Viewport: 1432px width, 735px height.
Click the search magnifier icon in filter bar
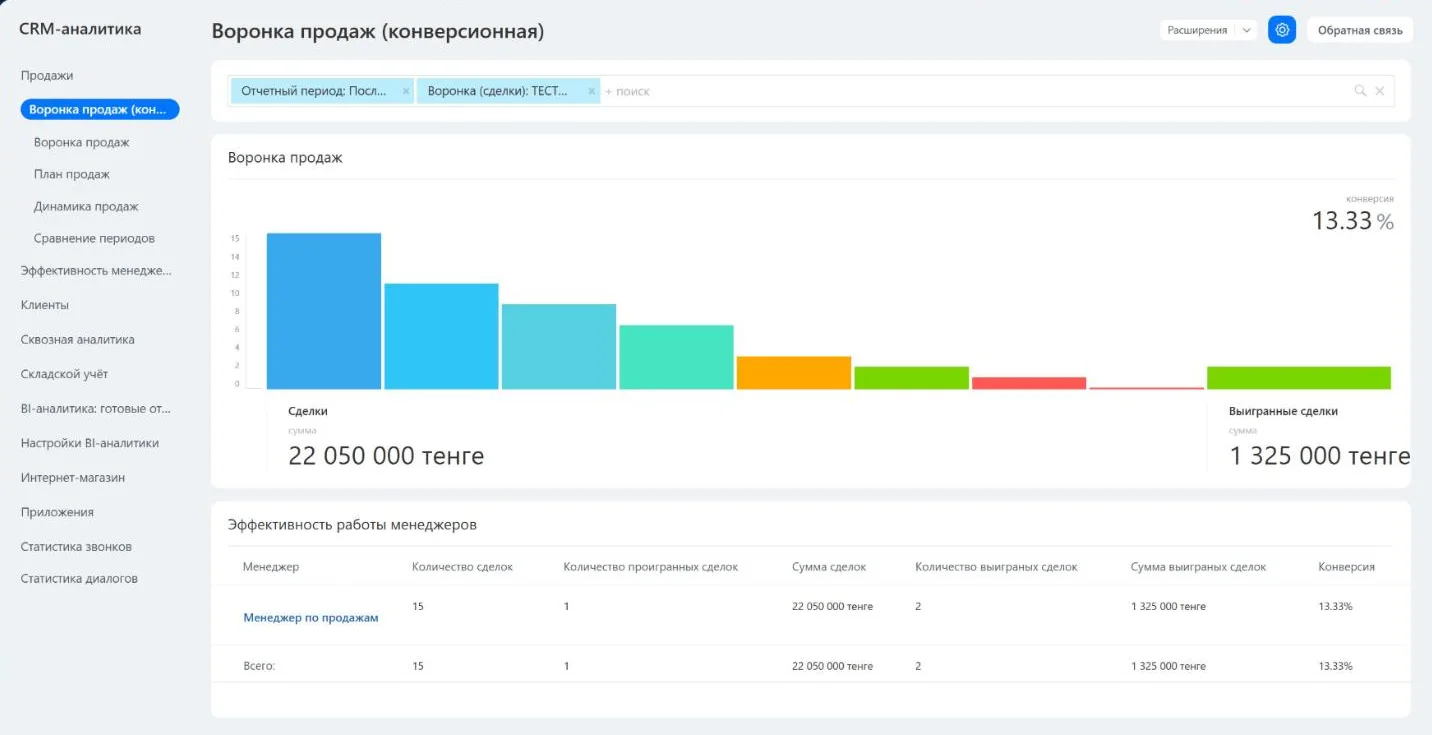[1360, 91]
